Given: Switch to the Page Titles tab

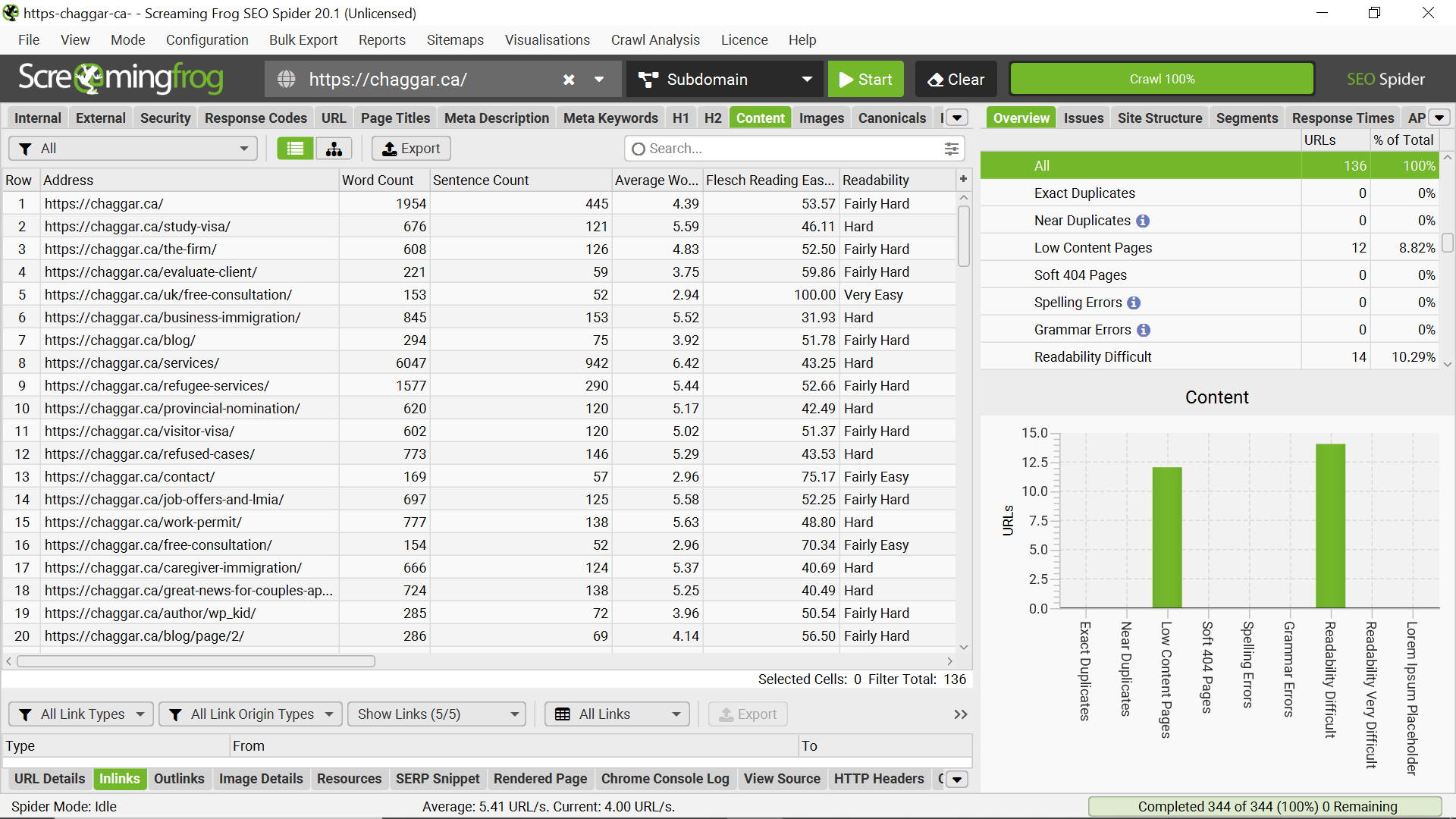Looking at the screenshot, I should [395, 118].
